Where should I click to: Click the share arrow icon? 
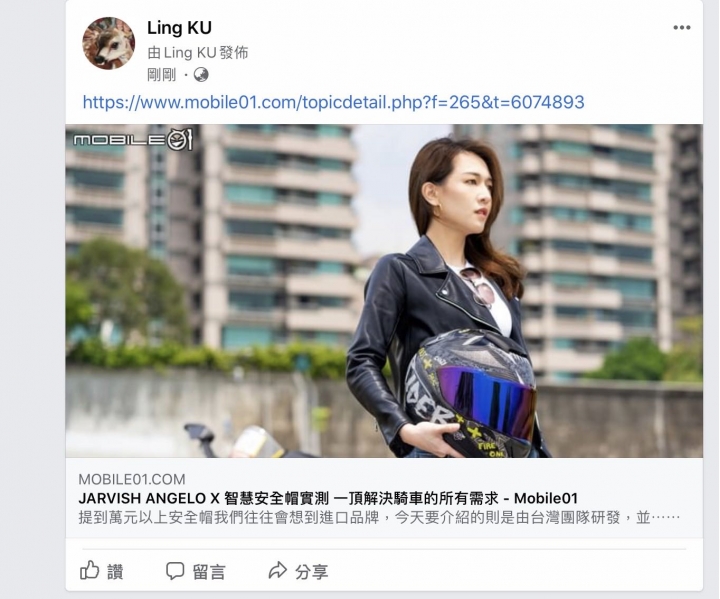[x=277, y=571]
